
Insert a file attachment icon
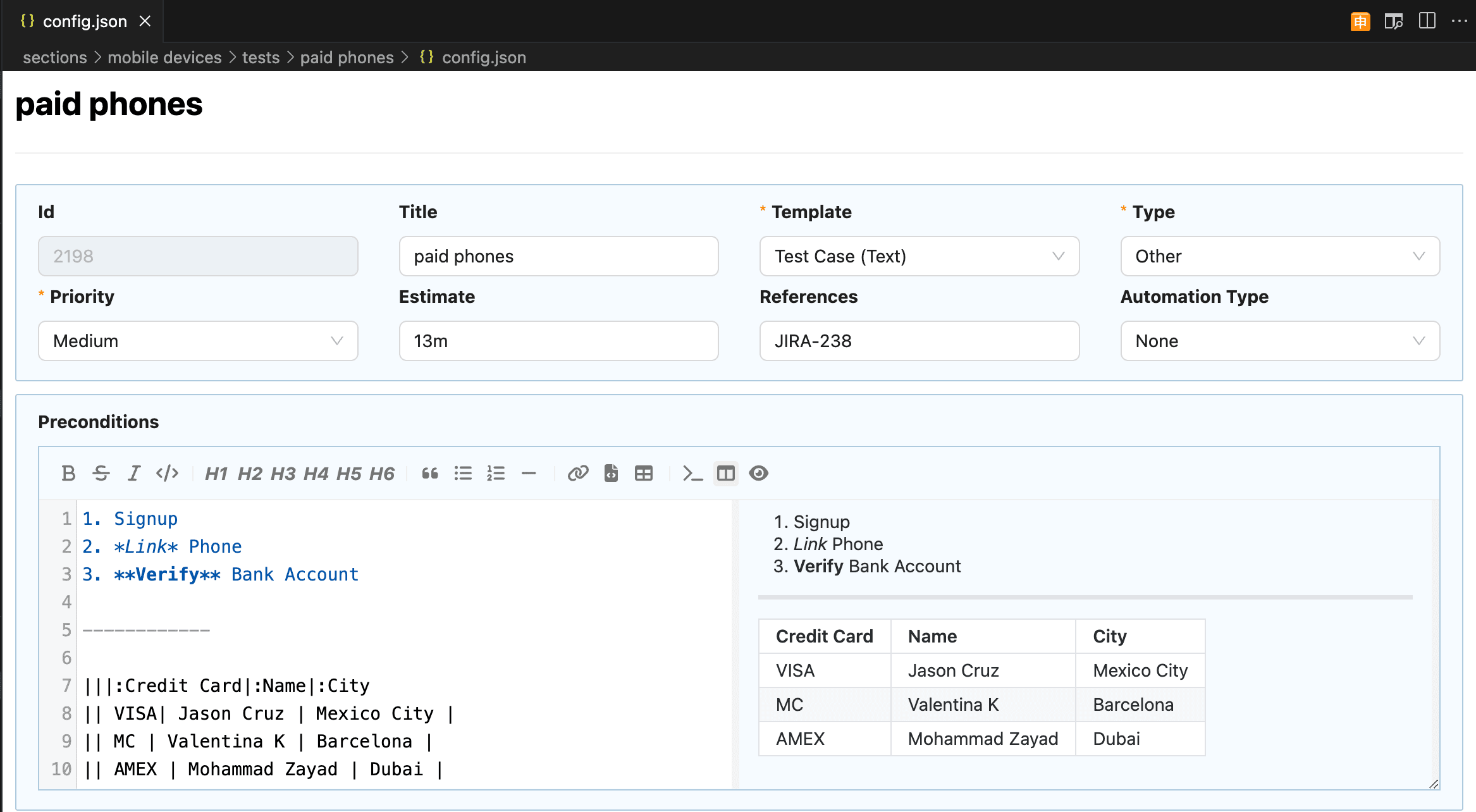coord(611,473)
